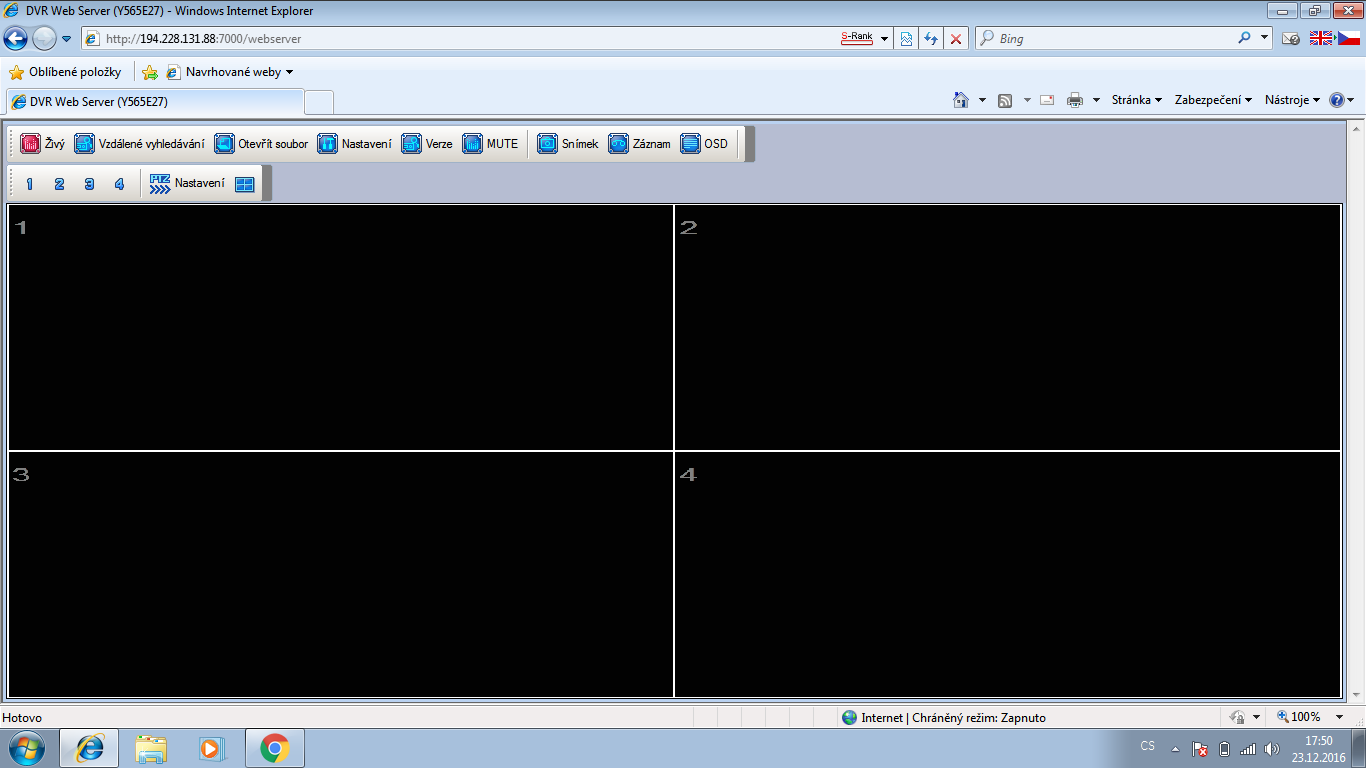Go to home page icon
The width and height of the screenshot is (1366, 768).
(961, 100)
